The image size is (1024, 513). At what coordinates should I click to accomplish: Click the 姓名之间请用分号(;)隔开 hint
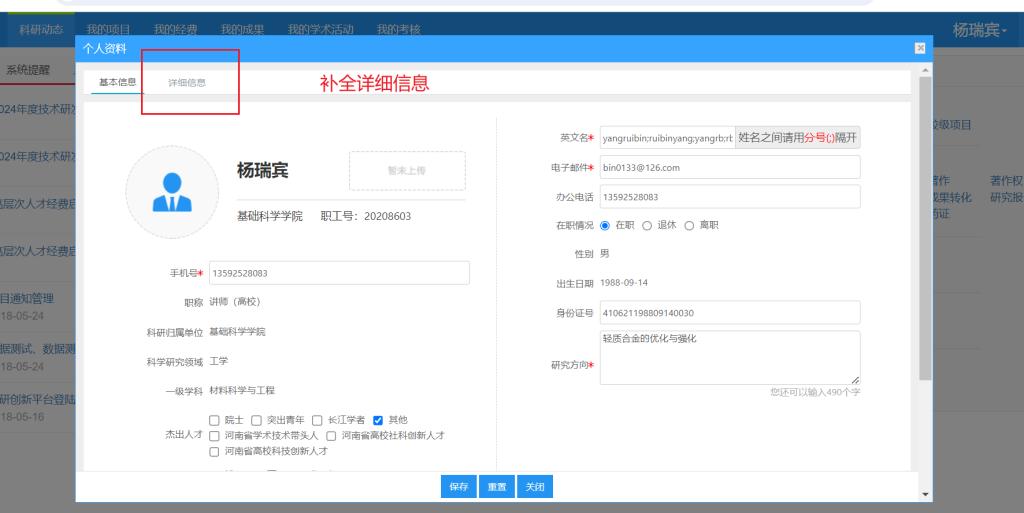tap(797, 138)
